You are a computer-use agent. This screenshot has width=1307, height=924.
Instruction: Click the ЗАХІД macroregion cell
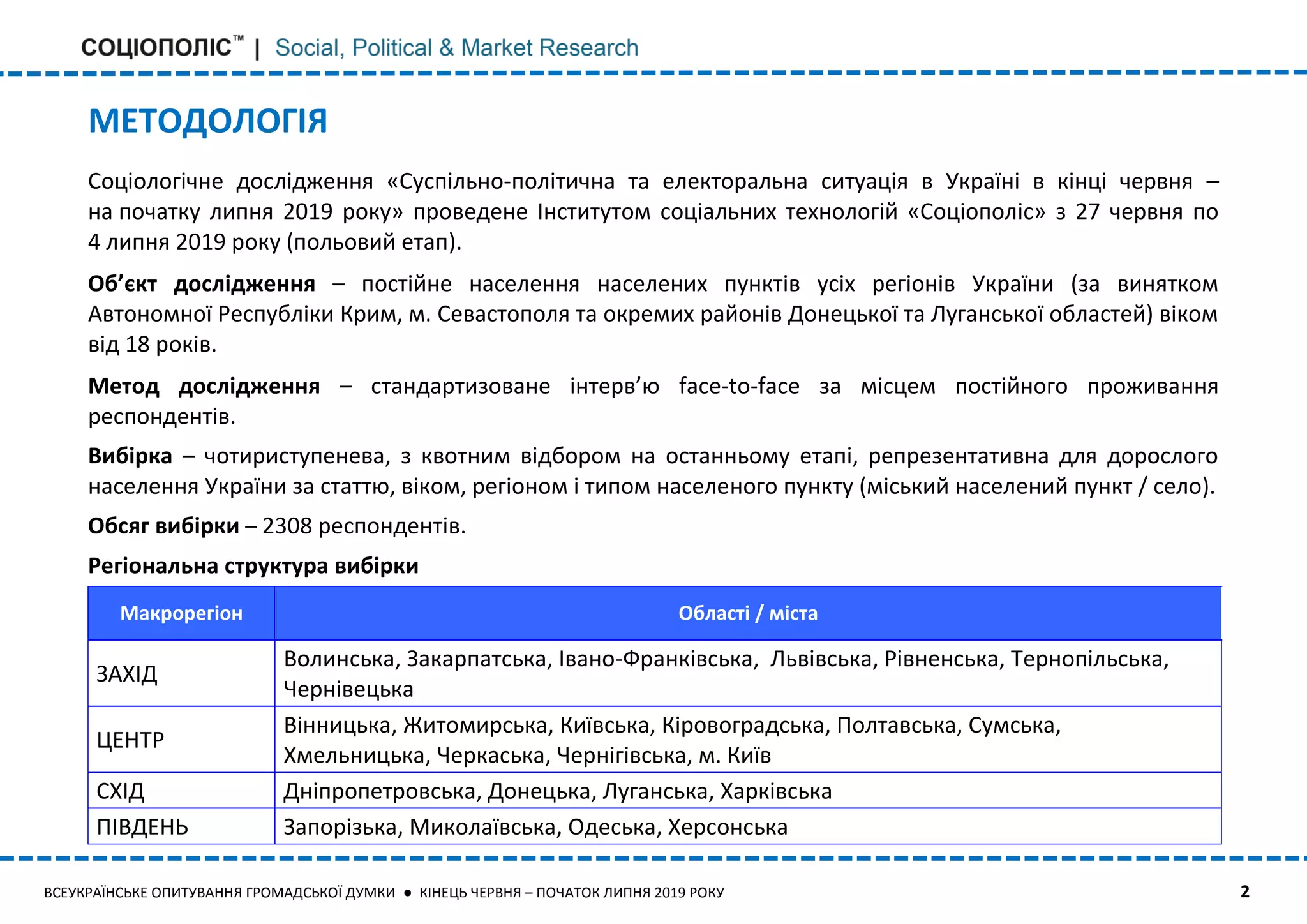[x=127, y=674]
